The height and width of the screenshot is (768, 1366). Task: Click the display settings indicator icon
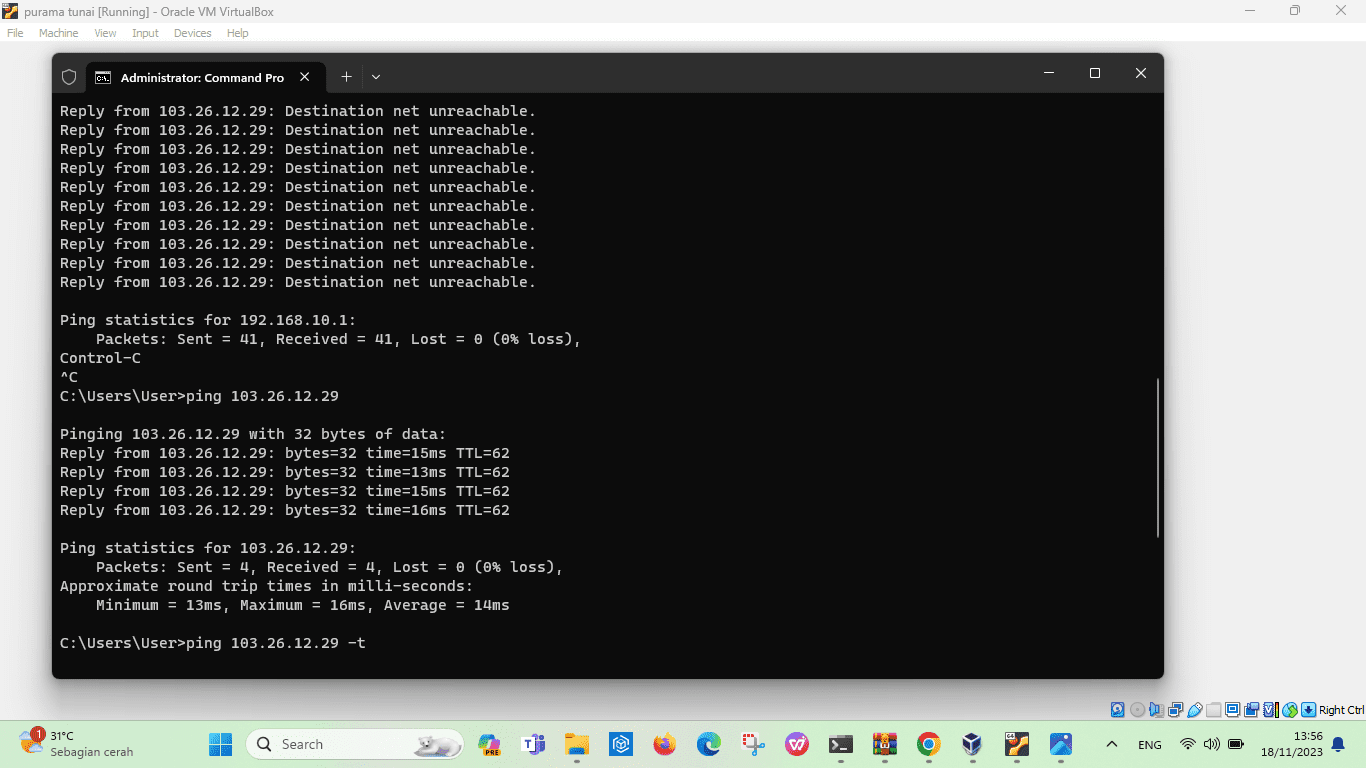pyautogui.click(x=1233, y=710)
